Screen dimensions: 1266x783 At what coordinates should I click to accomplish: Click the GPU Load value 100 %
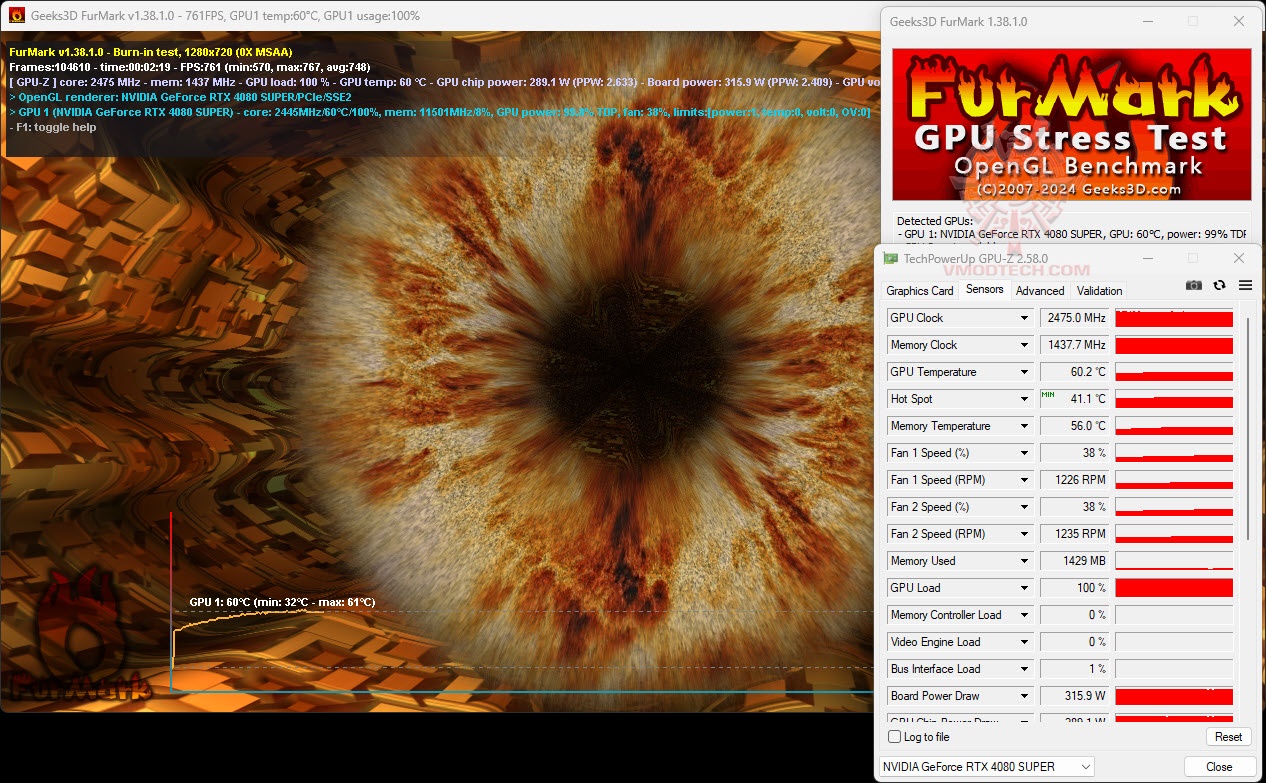pyautogui.click(x=1073, y=588)
